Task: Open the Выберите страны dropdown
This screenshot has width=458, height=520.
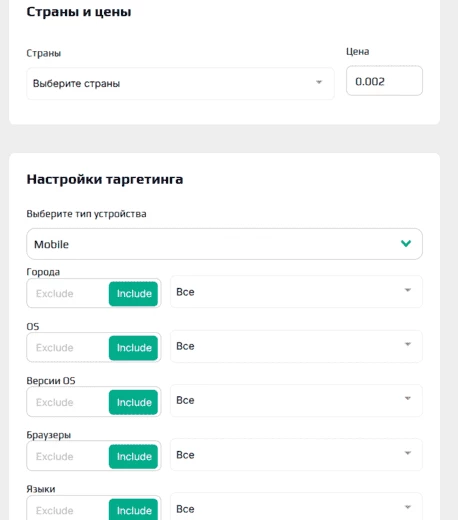Action: (180, 83)
